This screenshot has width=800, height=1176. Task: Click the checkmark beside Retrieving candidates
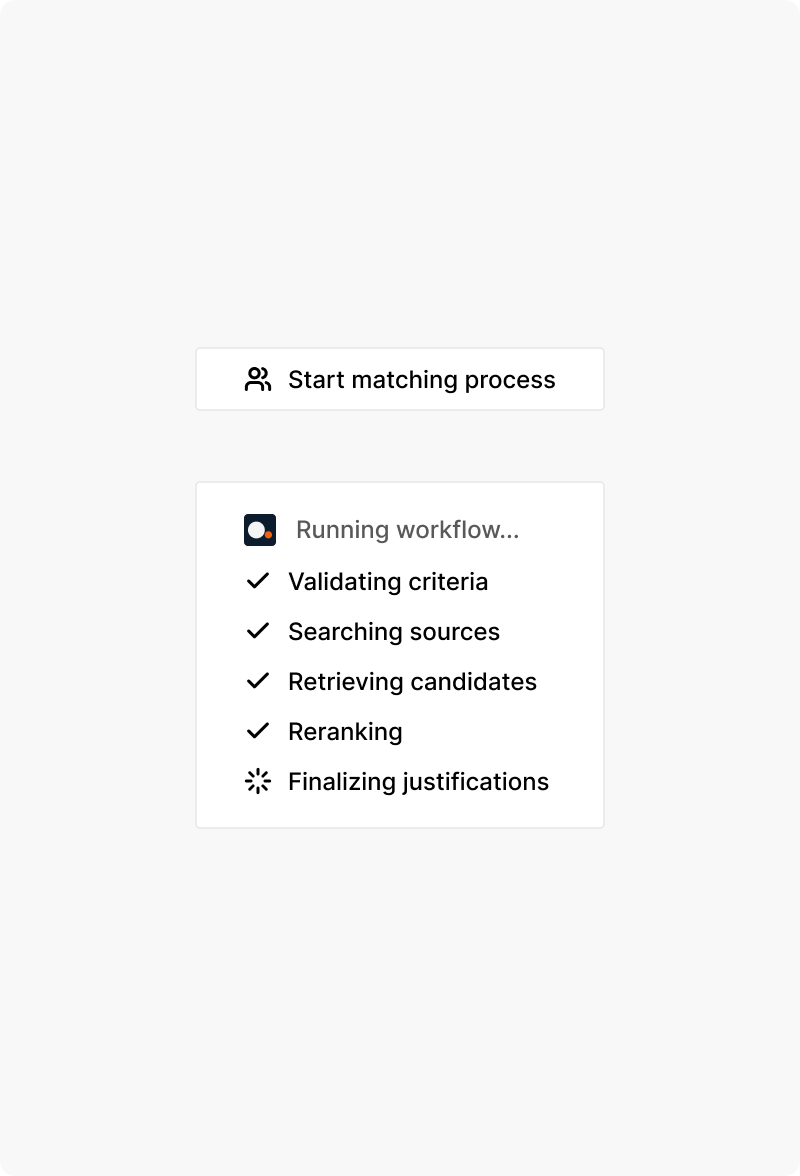tap(259, 680)
